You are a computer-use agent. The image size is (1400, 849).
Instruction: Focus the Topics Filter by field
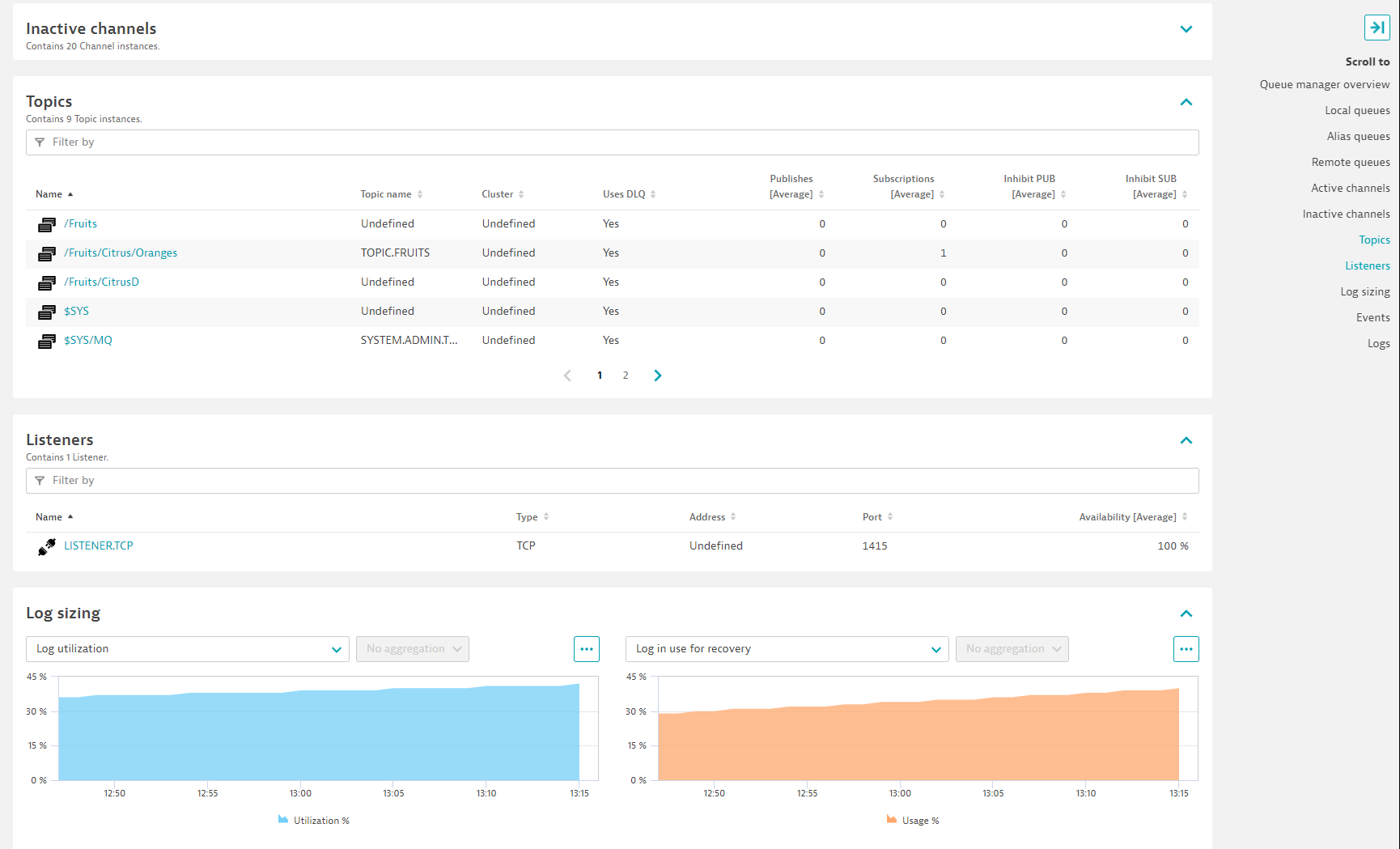612,142
